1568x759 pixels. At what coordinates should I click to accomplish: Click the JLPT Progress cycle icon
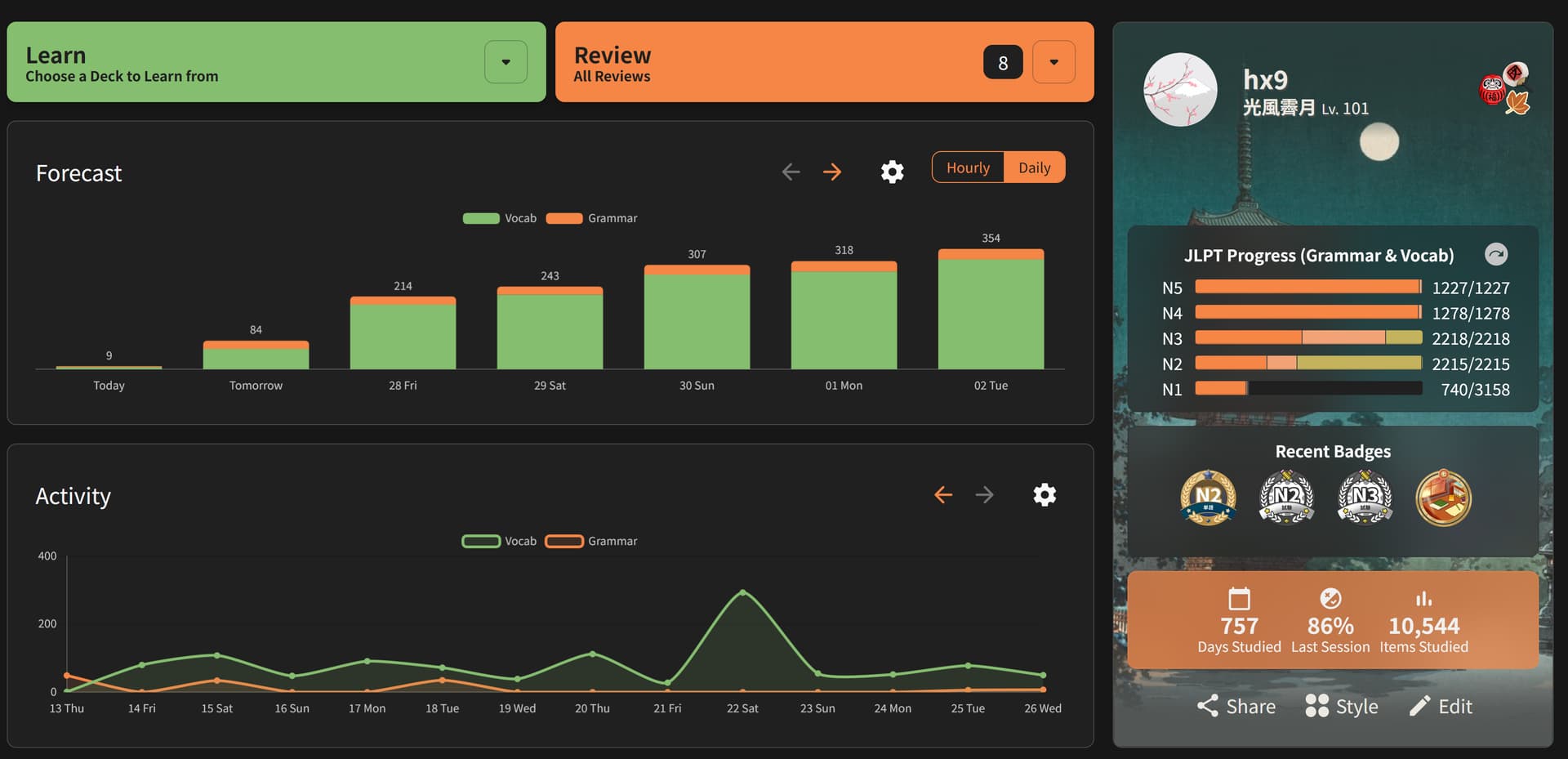pyautogui.click(x=1495, y=255)
